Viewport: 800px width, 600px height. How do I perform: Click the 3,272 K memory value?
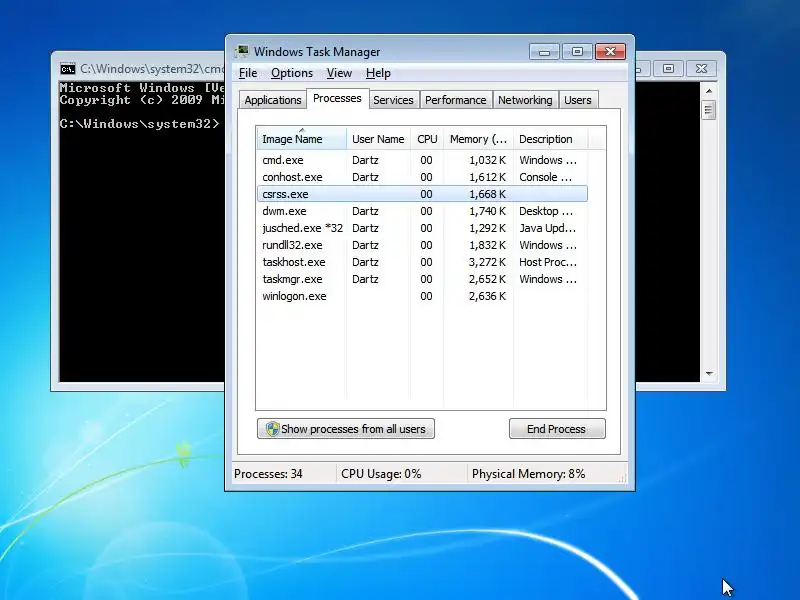(x=487, y=262)
